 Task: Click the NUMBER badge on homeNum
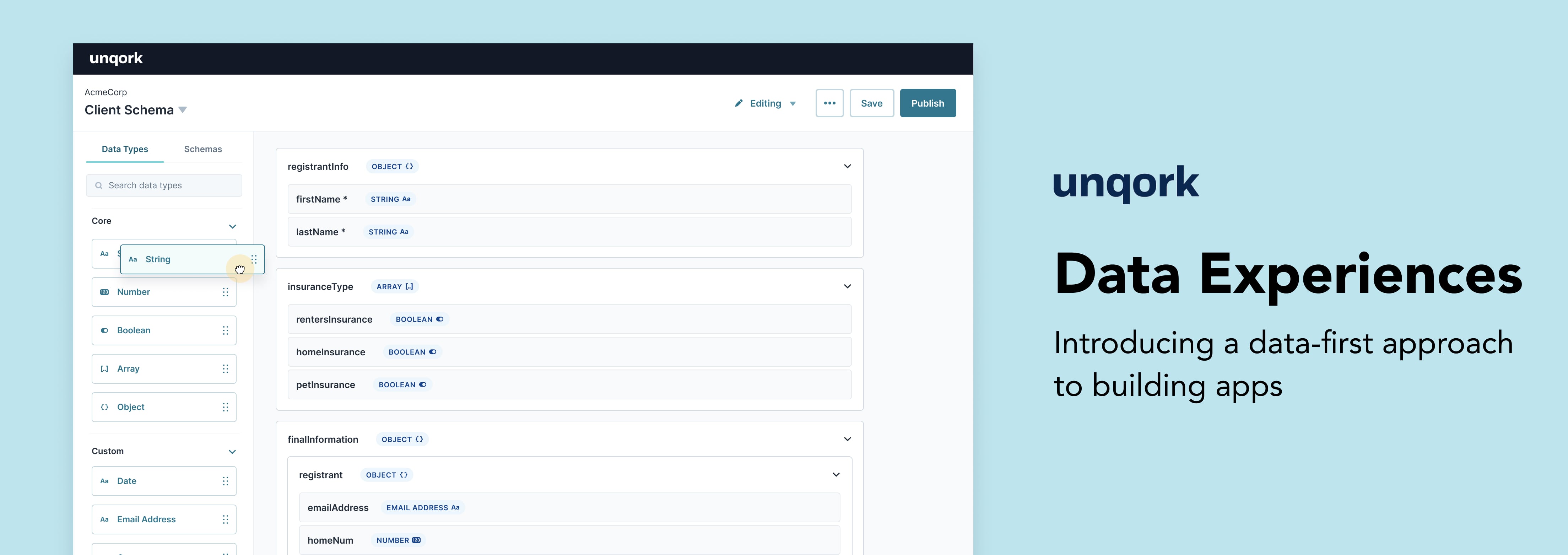(398, 540)
